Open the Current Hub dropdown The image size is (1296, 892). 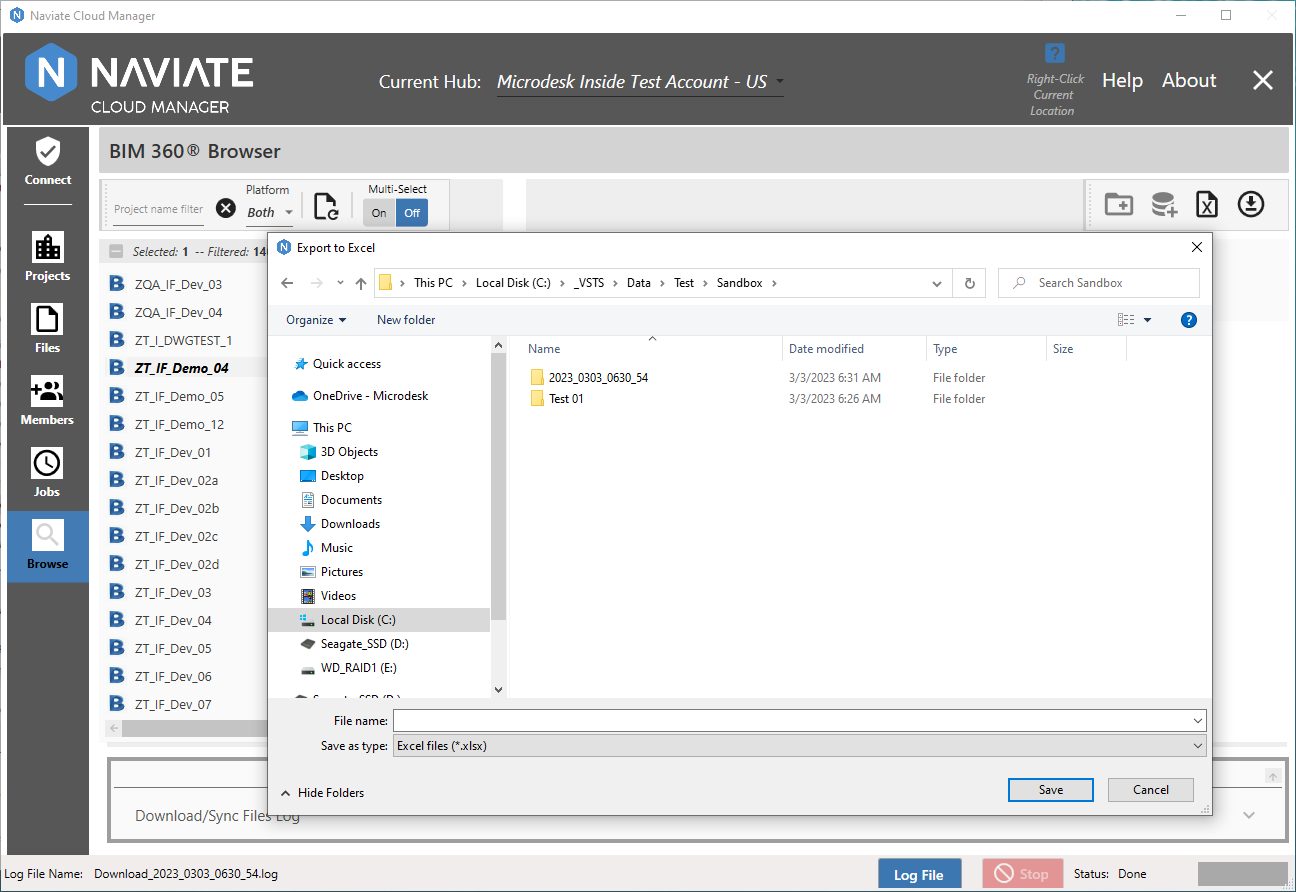[x=640, y=82]
